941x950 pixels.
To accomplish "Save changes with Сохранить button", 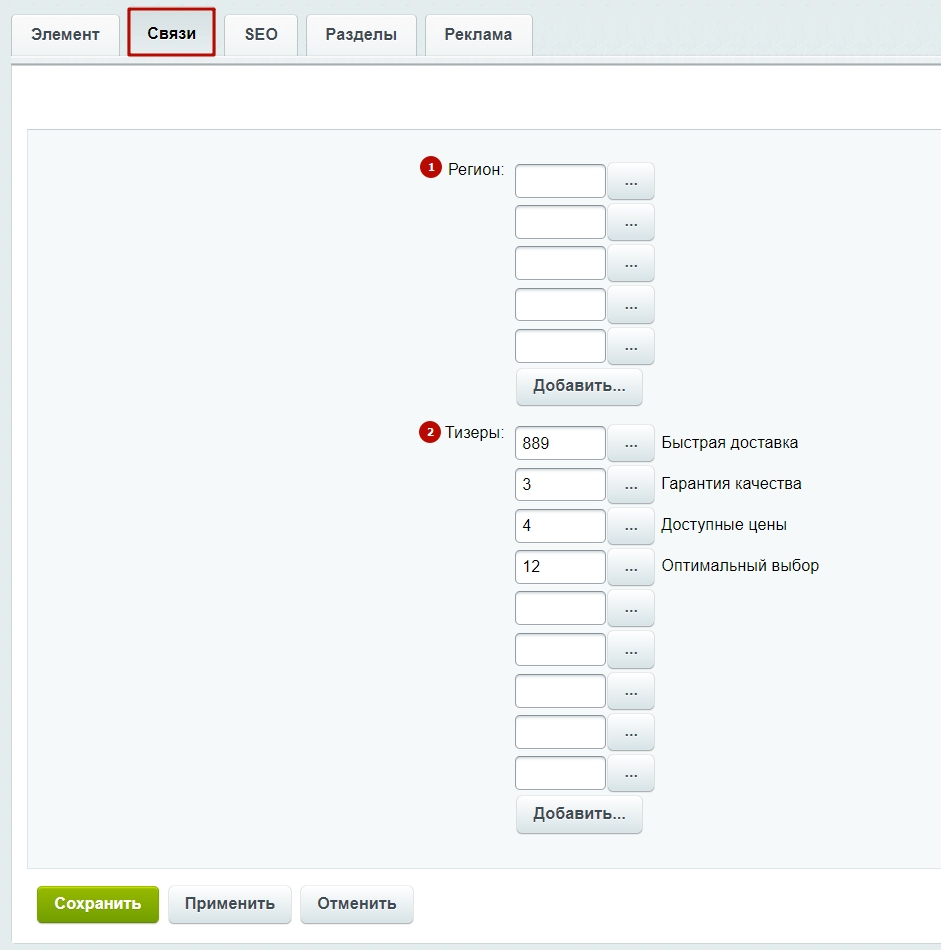I will [98, 905].
